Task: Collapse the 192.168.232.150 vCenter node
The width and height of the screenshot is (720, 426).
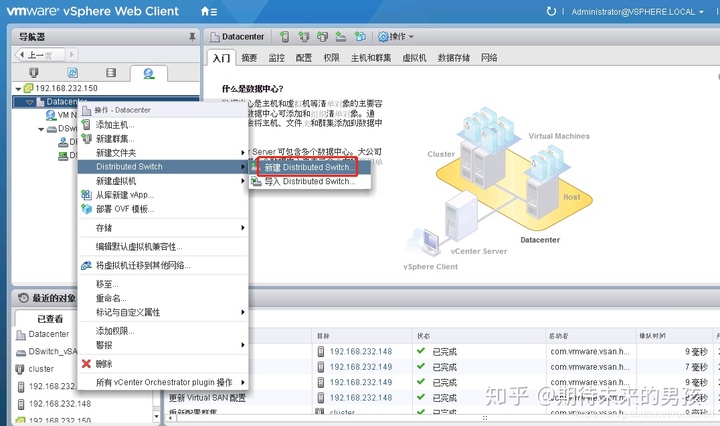Action: coord(18,89)
